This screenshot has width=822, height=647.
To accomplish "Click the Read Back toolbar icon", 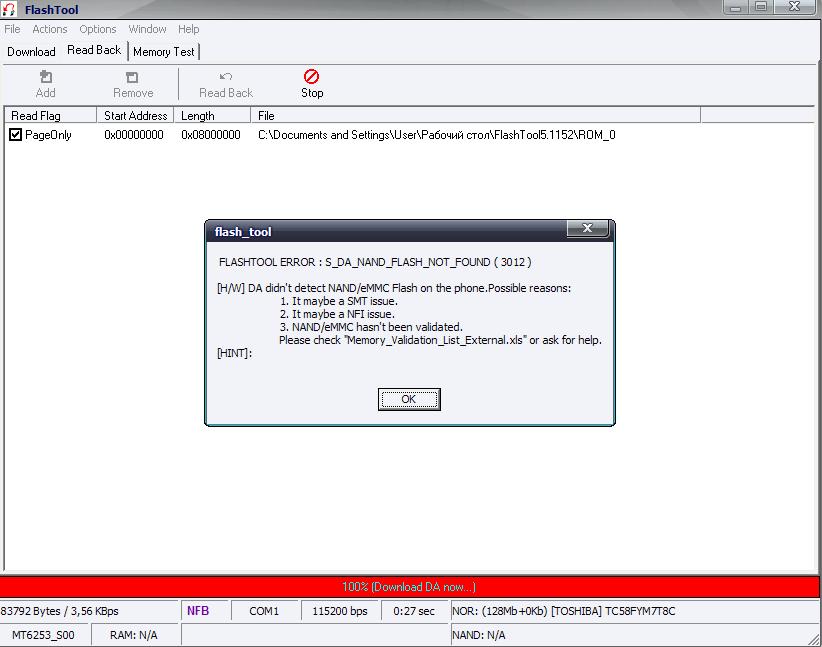I will pyautogui.click(x=226, y=77).
